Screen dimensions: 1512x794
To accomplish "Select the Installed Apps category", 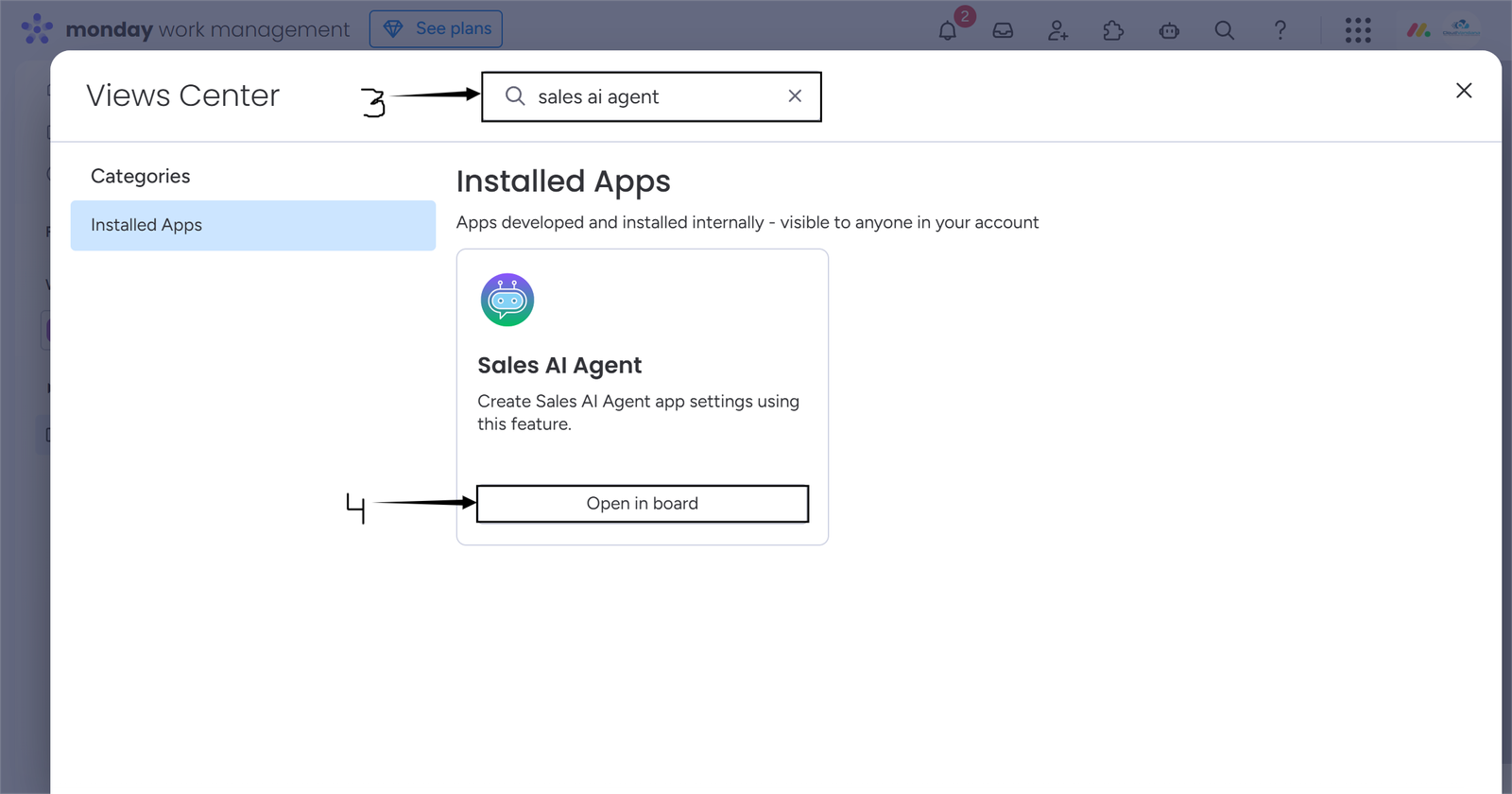I will coord(253,225).
